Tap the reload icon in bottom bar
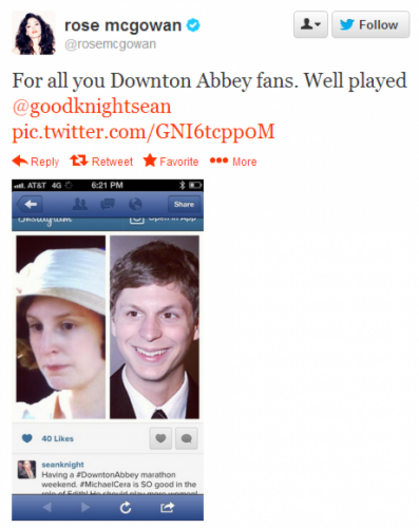 tap(126, 507)
